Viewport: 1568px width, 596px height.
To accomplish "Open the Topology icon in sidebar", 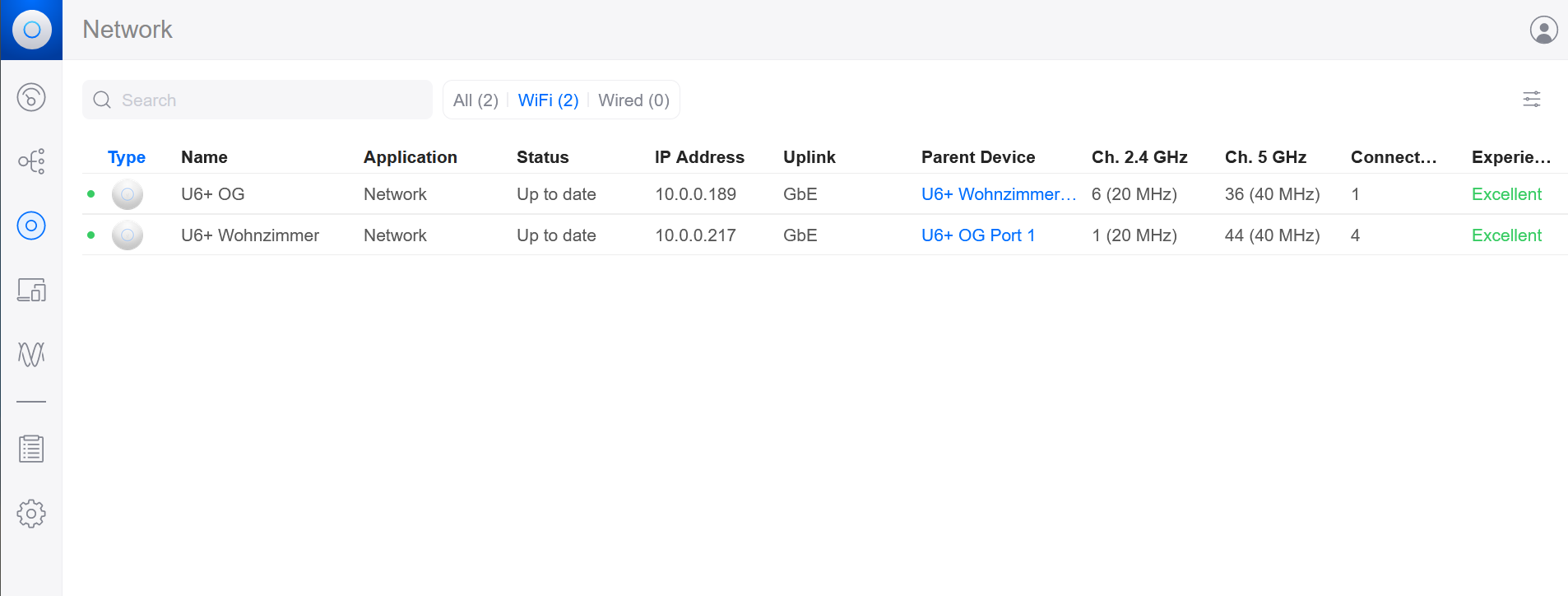I will tap(31, 161).
